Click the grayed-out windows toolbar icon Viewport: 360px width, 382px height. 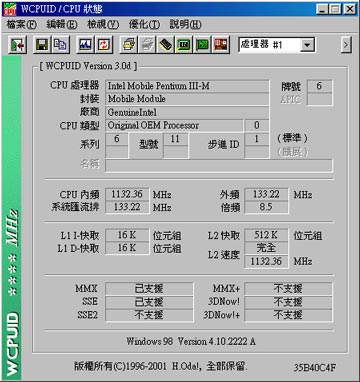point(147,45)
